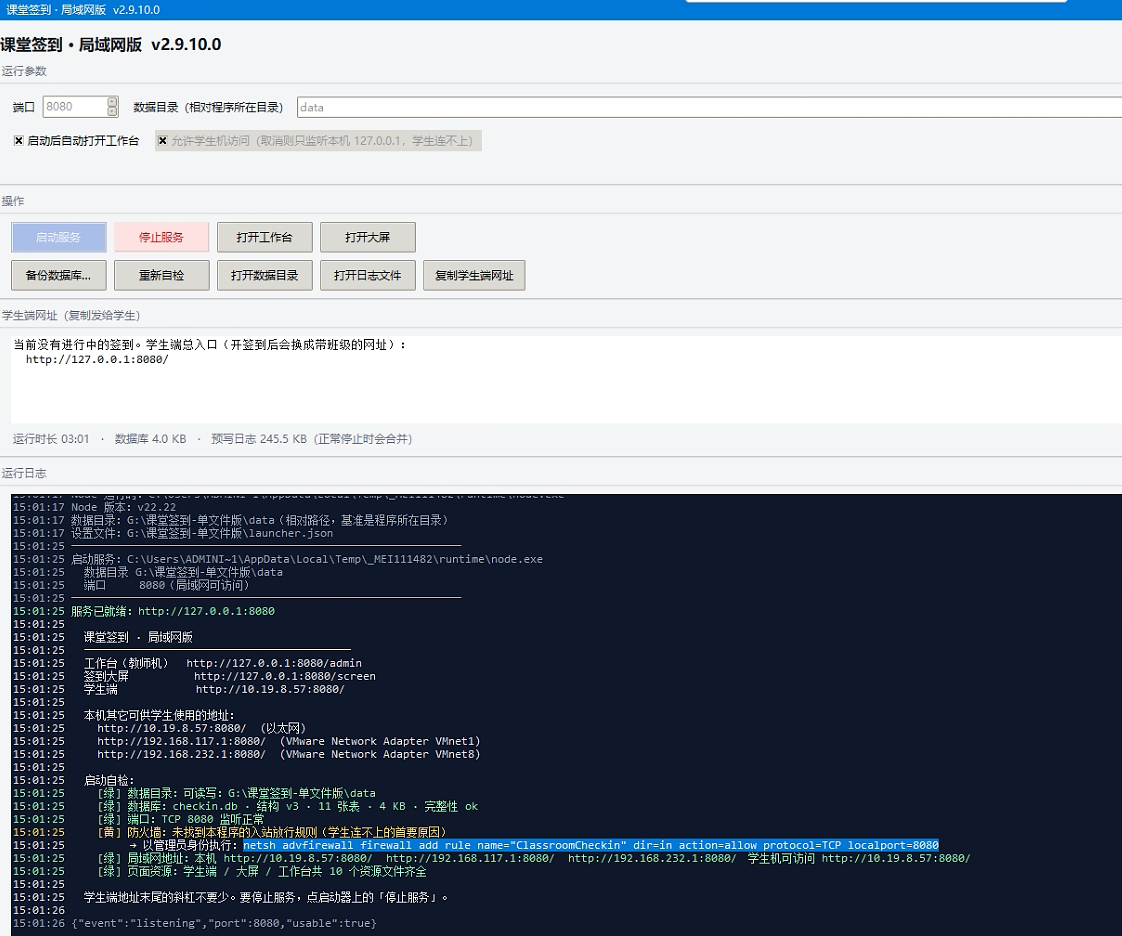This screenshot has height=936, width=1122.
Task: Open the log file with 打开日志文件
Action: point(368,276)
